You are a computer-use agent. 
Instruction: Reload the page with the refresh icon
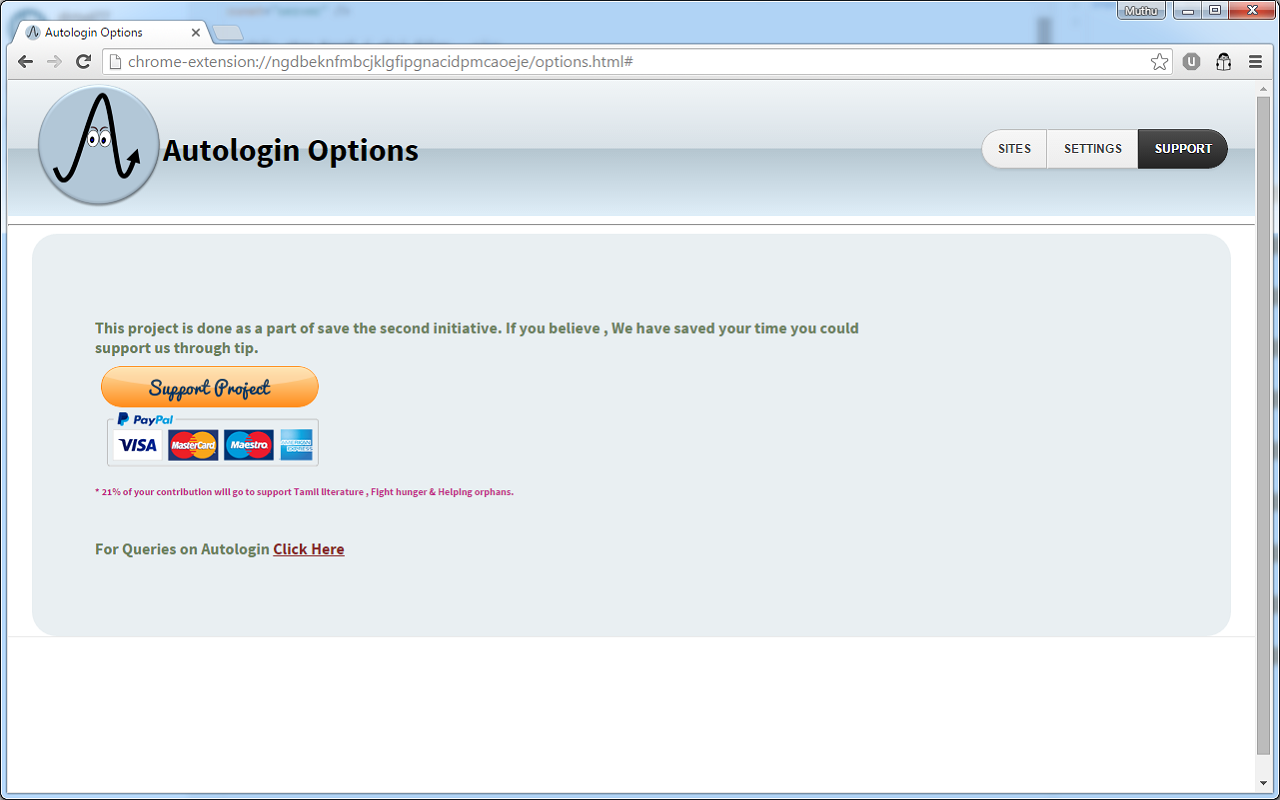pyautogui.click(x=83, y=61)
